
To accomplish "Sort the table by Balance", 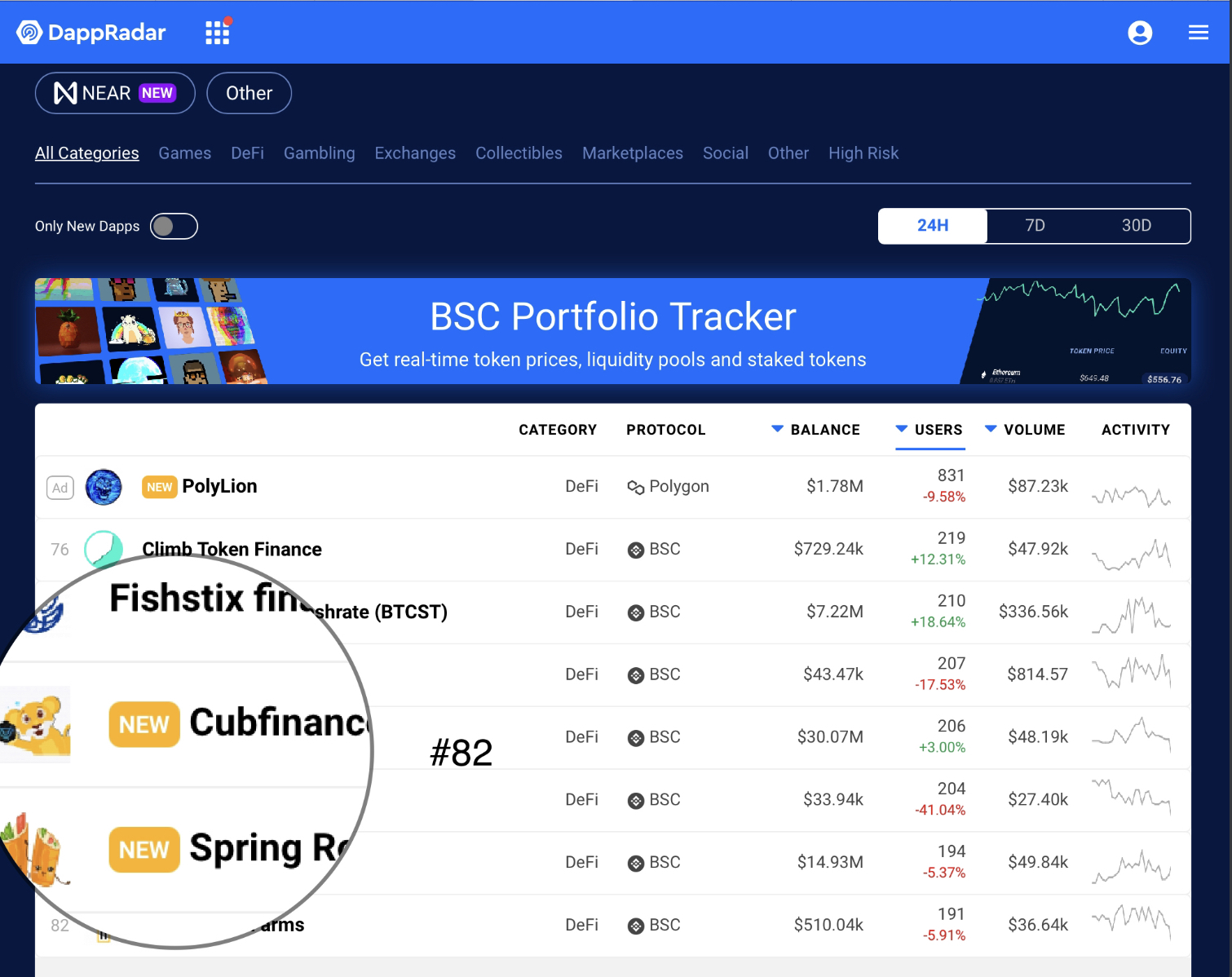I will coord(815,430).
